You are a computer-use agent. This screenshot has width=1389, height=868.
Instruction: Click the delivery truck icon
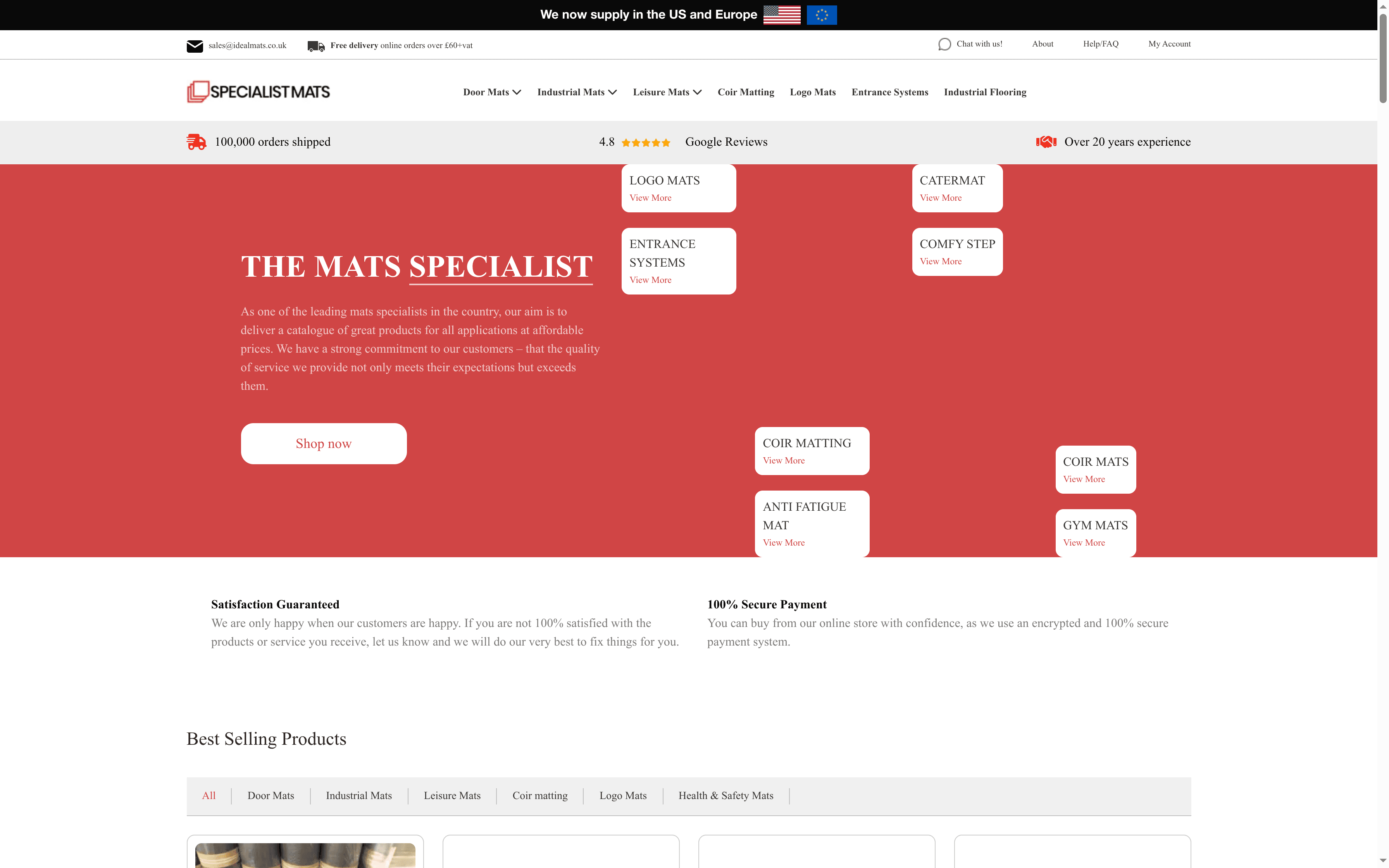tap(316, 46)
